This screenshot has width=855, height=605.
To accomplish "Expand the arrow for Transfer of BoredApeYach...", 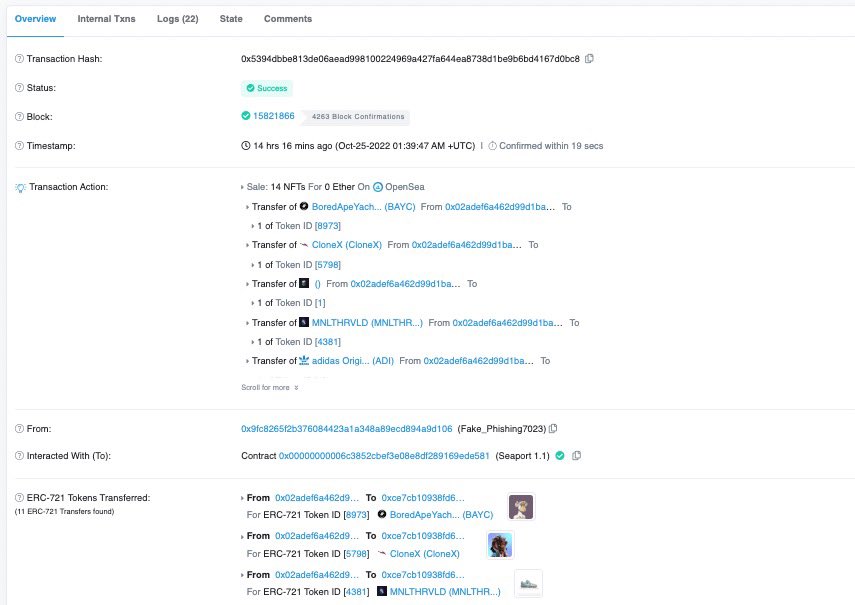I will pyautogui.click(x=248, y=207).
